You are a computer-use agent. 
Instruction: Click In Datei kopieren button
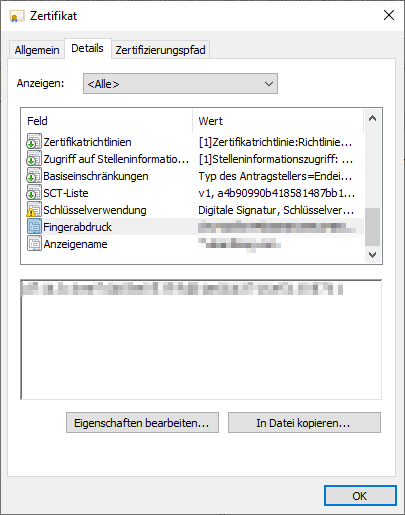(x=304, y=423)
